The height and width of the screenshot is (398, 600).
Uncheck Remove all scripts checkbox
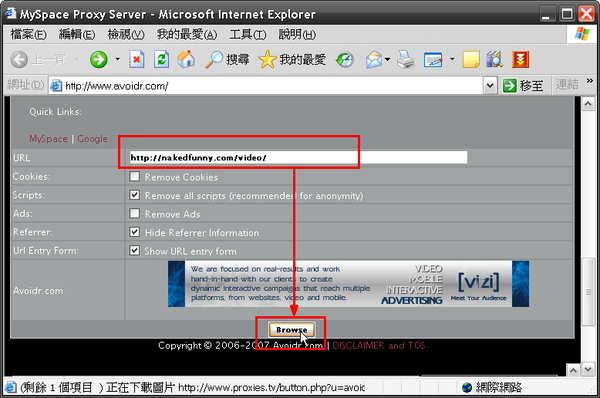[134, 195]
